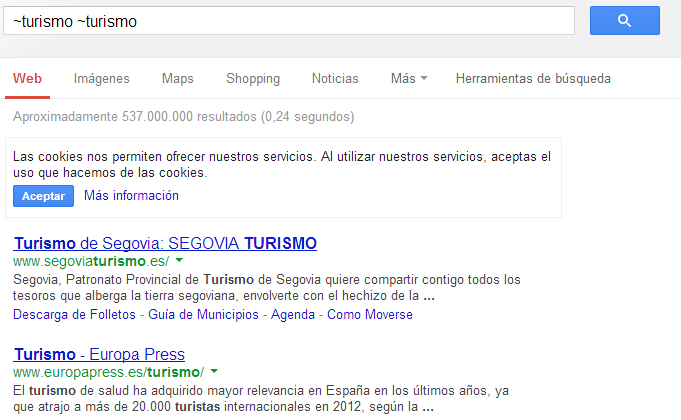The height and width of the screenshot is (420, 681).
Task: Go to the Noticias tab
Action: point(335,79)
